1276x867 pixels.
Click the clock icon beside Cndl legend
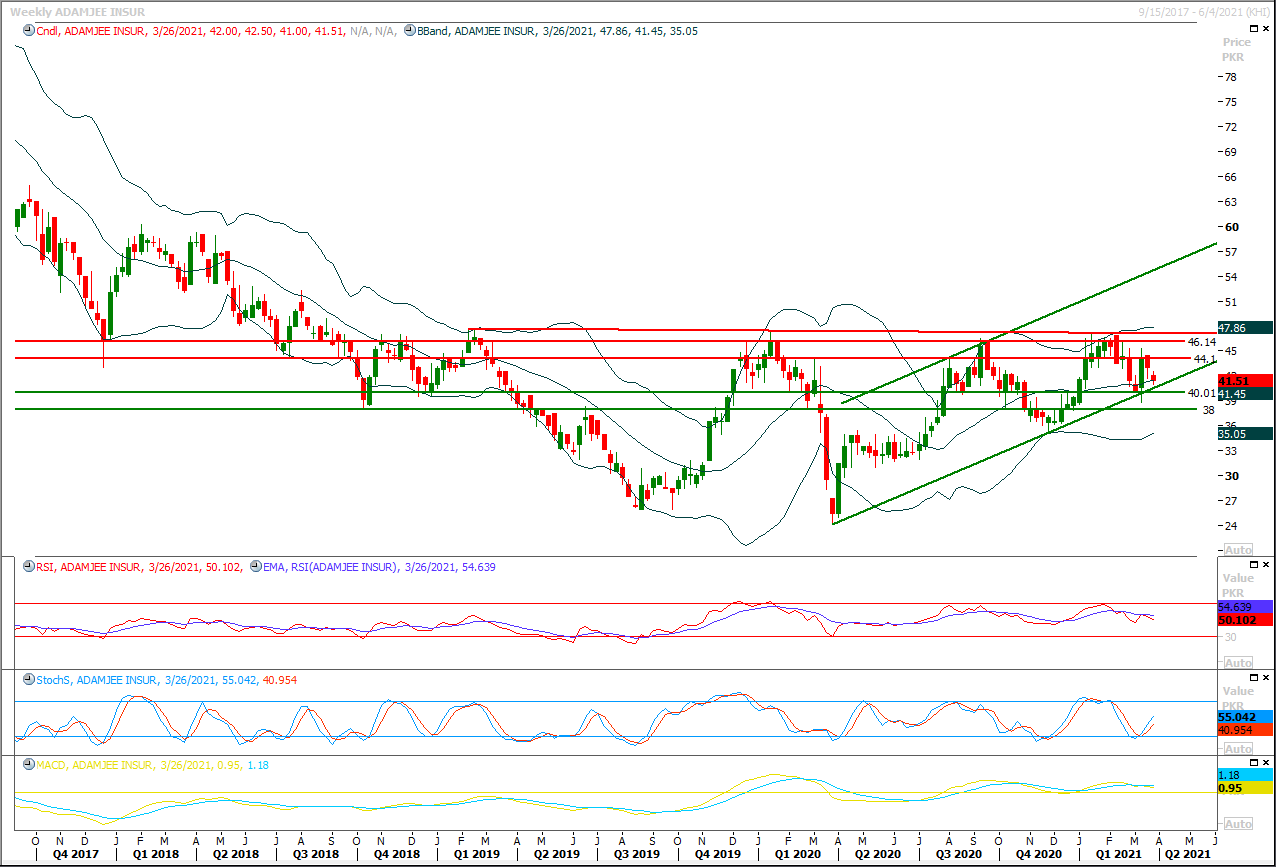(x=28, y=31)
